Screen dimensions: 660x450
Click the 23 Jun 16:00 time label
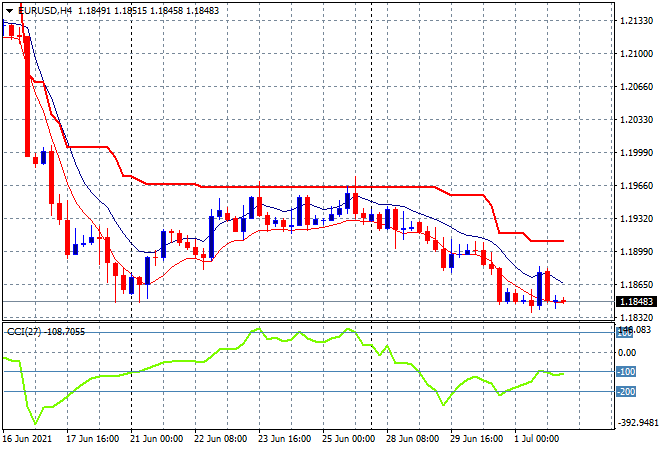[285, 439]
